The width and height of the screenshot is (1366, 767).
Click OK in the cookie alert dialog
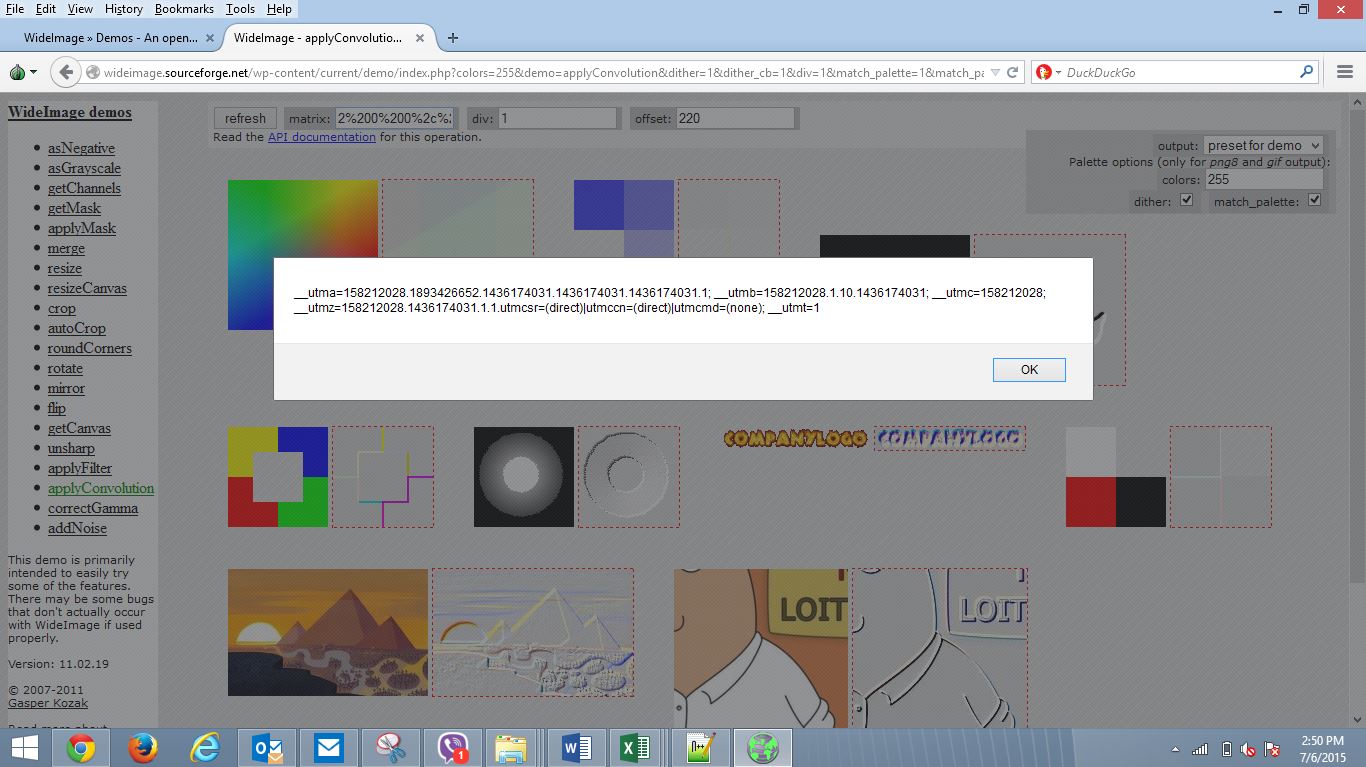[x=1029, y=370]
